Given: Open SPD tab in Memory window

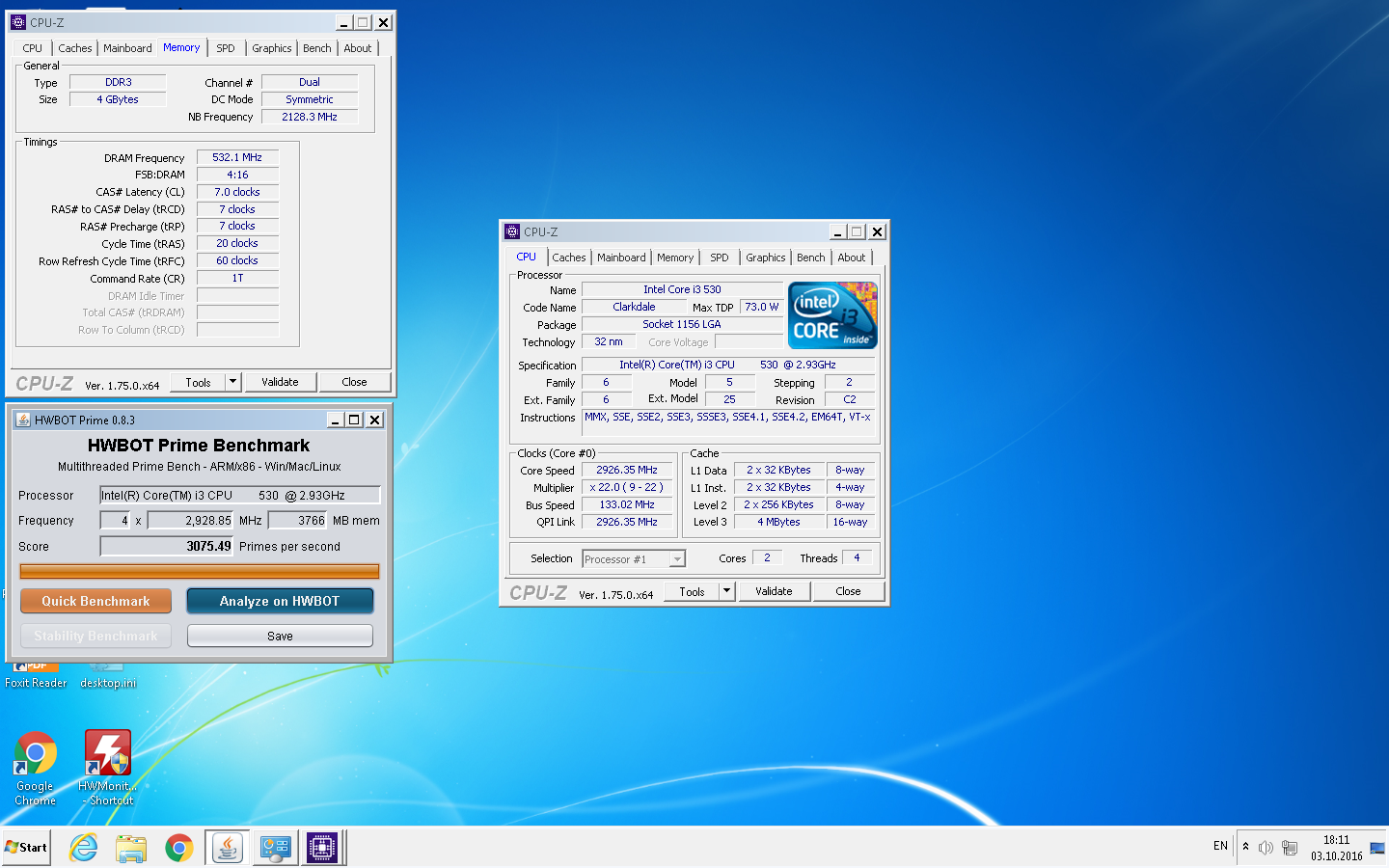Looking at the screenshot, I should pos(226,48).
